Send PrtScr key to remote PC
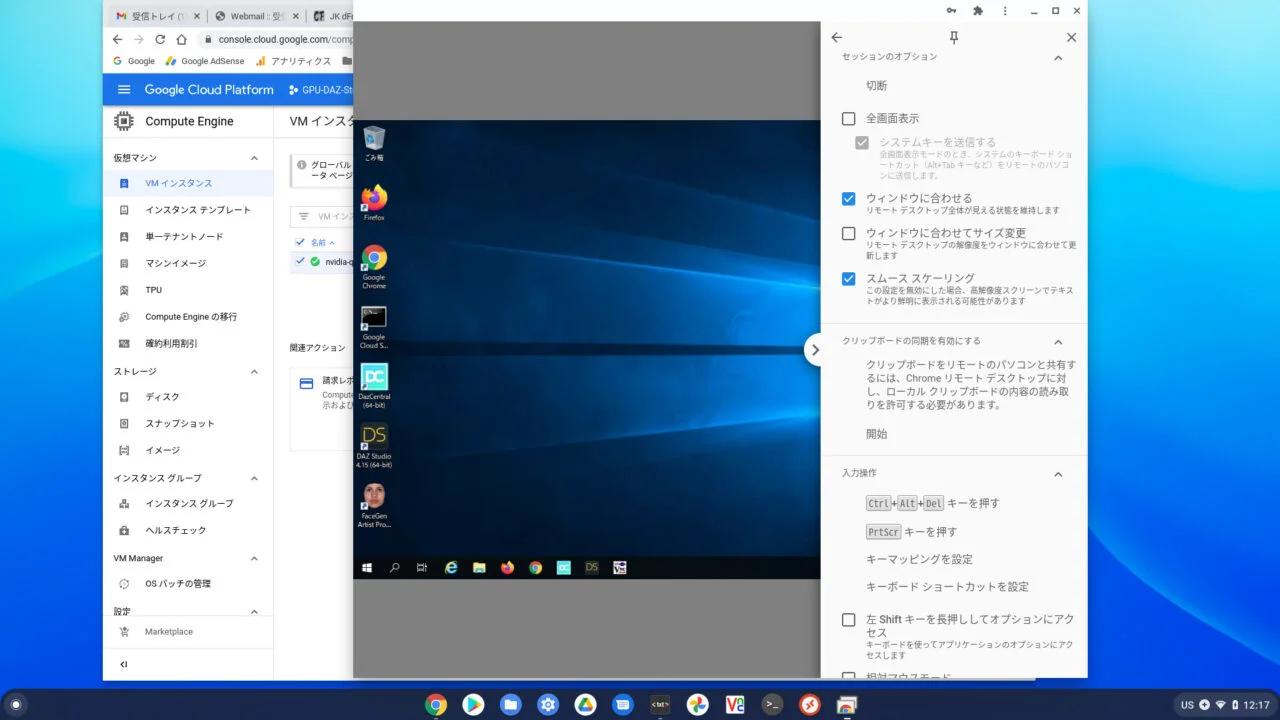Image resolution: width=1280 pixels, height=720 pixels. click(x=911, y=531)
